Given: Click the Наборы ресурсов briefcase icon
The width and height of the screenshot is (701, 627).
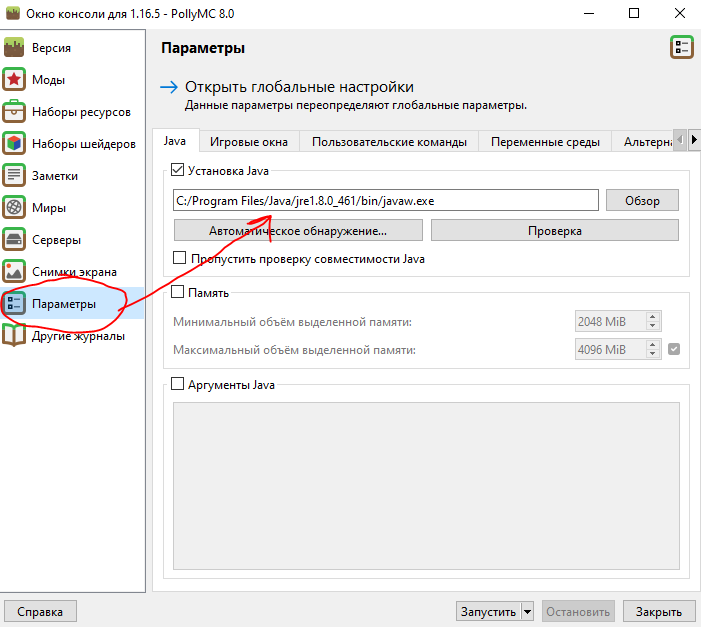Looking at the screenshot, I should (14, 112).
